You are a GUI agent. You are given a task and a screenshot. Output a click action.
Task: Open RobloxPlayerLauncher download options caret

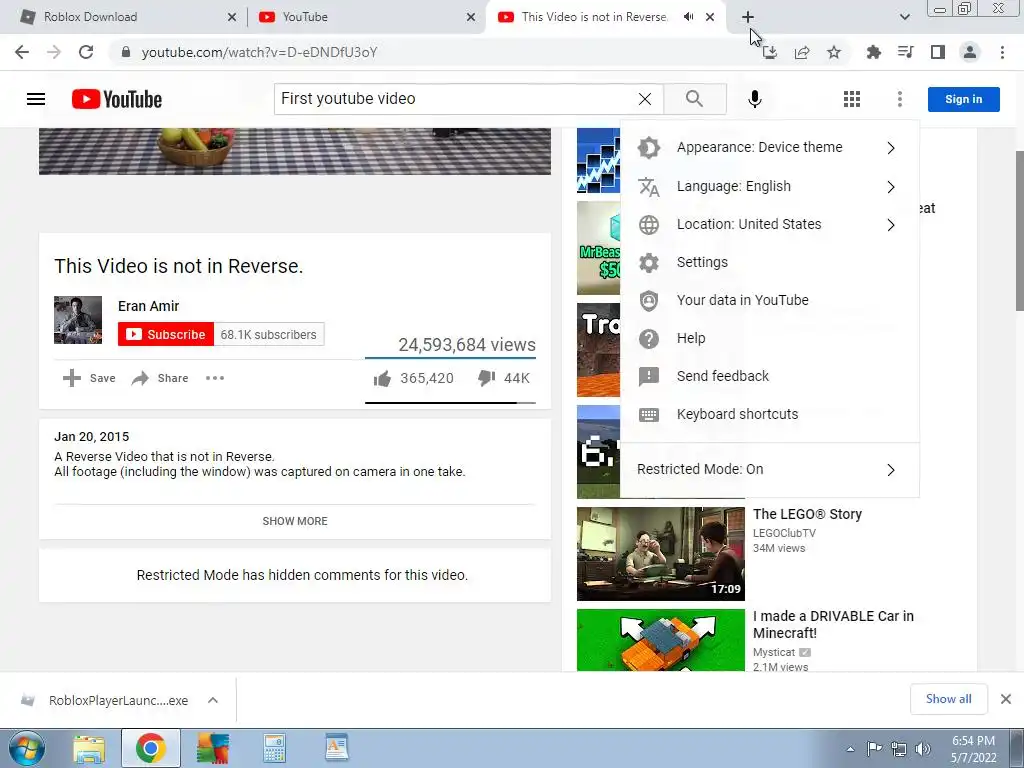(213, 700)
